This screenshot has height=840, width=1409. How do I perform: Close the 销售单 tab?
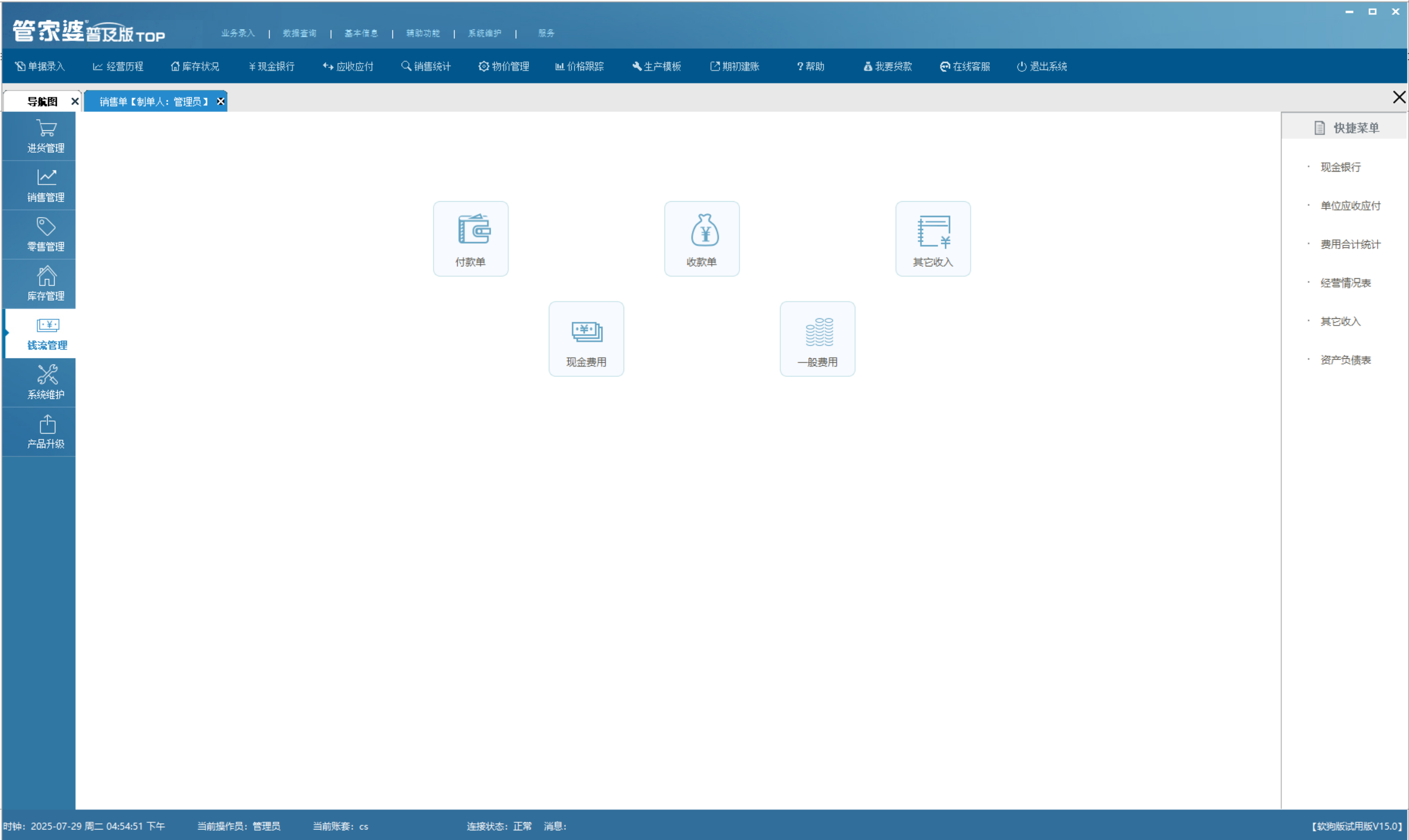(x=221, y=101)
